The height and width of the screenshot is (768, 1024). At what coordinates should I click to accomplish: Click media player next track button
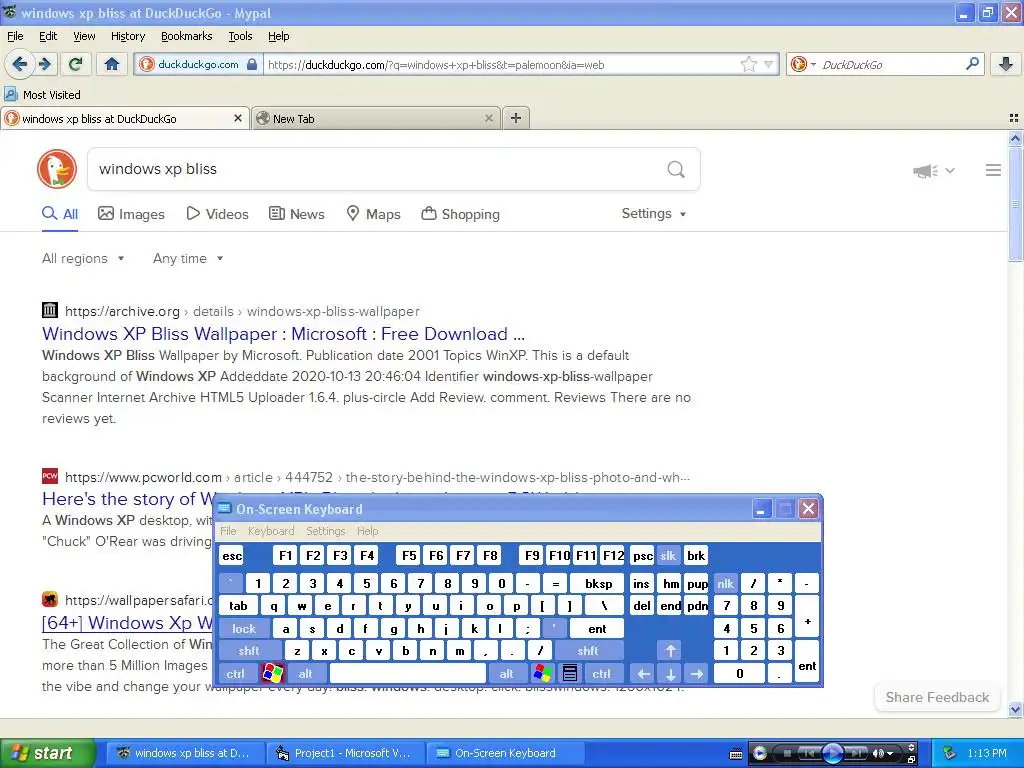click(x=856, y=754)
